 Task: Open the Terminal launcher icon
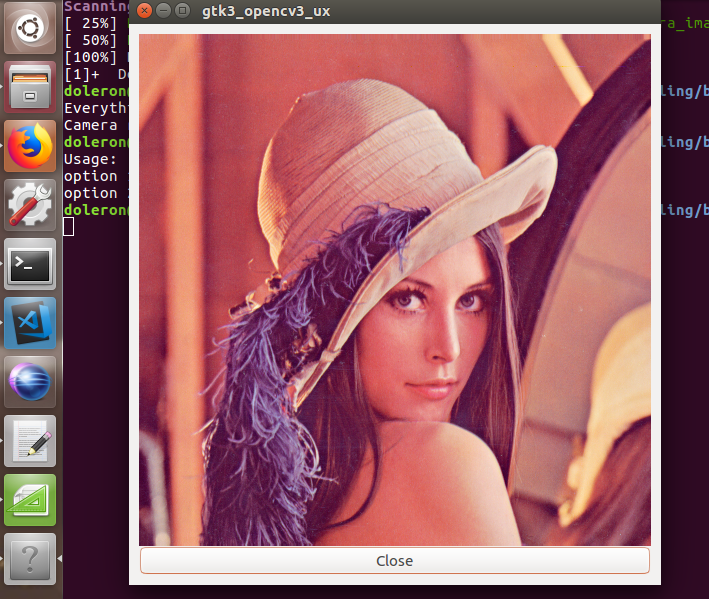30,264
